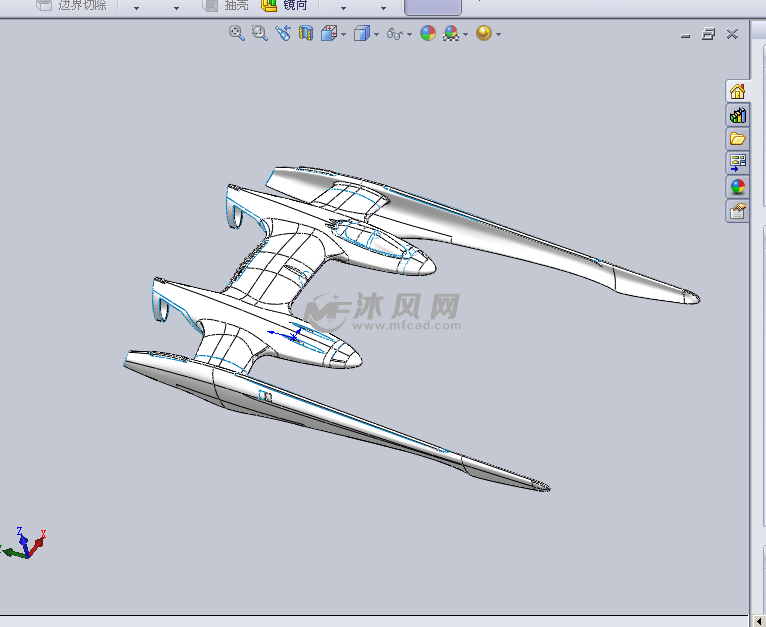This screenshot has width=766, height=627.
Task: Open the View Settings dropdown arrow
Action: pyautogui.click(x=498, y=34)
